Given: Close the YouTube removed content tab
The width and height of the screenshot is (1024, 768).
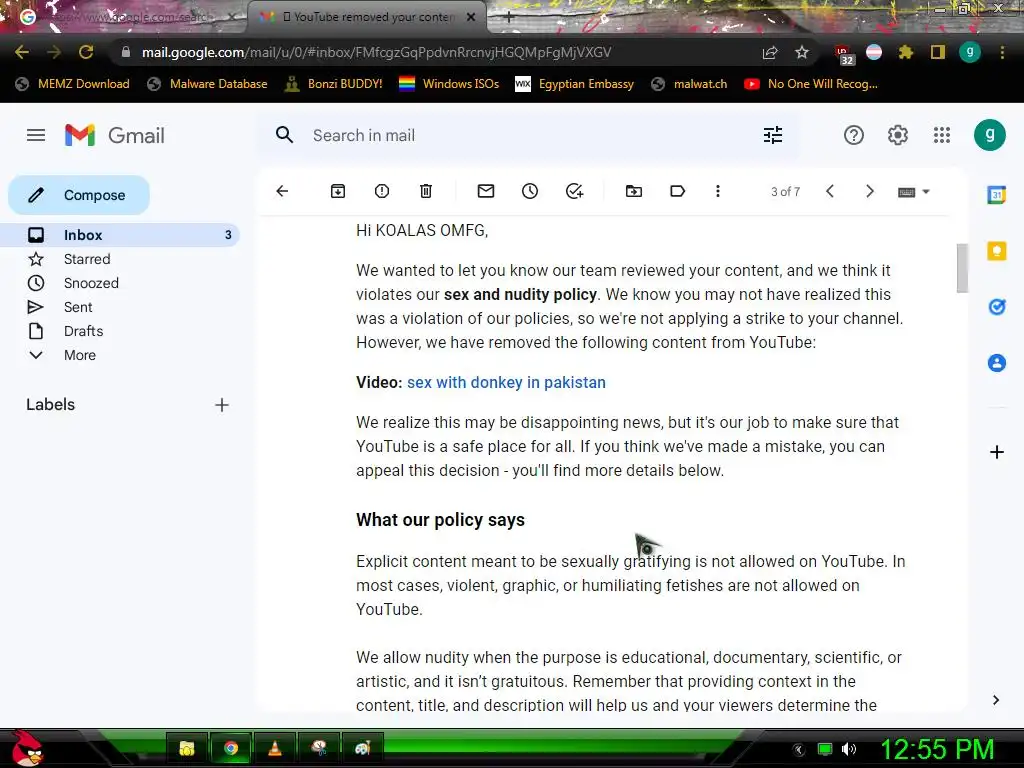Looking at the screenshot, I should pos(471,18).
